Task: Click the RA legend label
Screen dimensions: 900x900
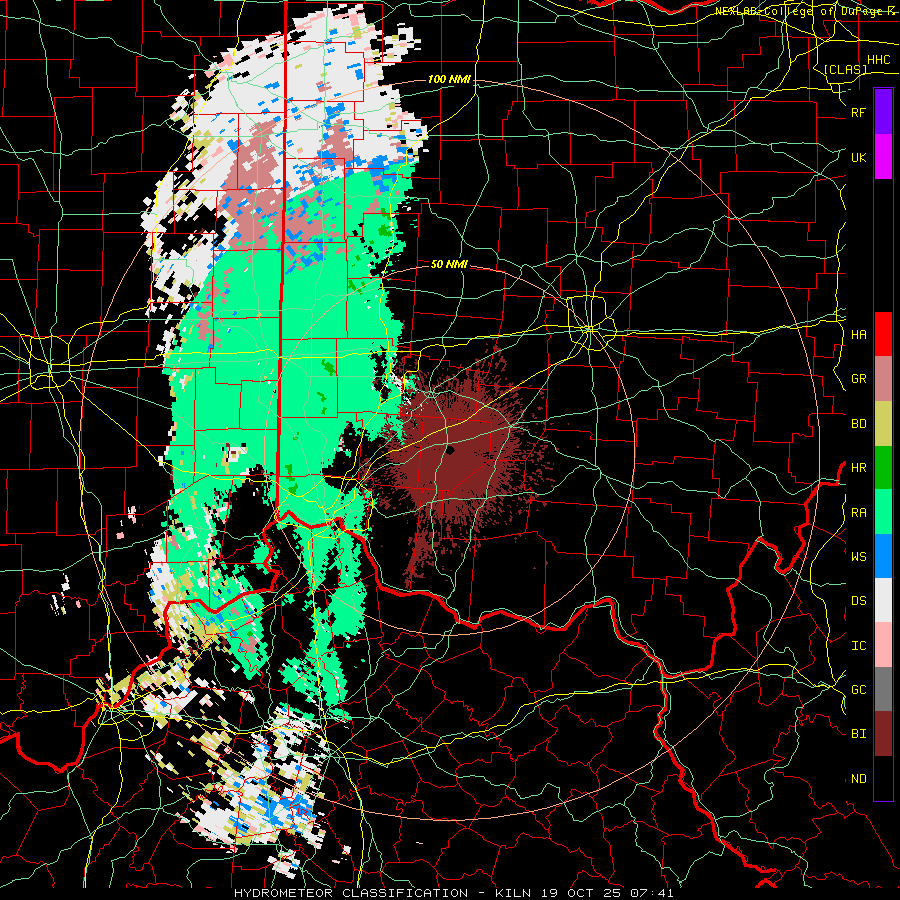Action: [x=858, y=513]
